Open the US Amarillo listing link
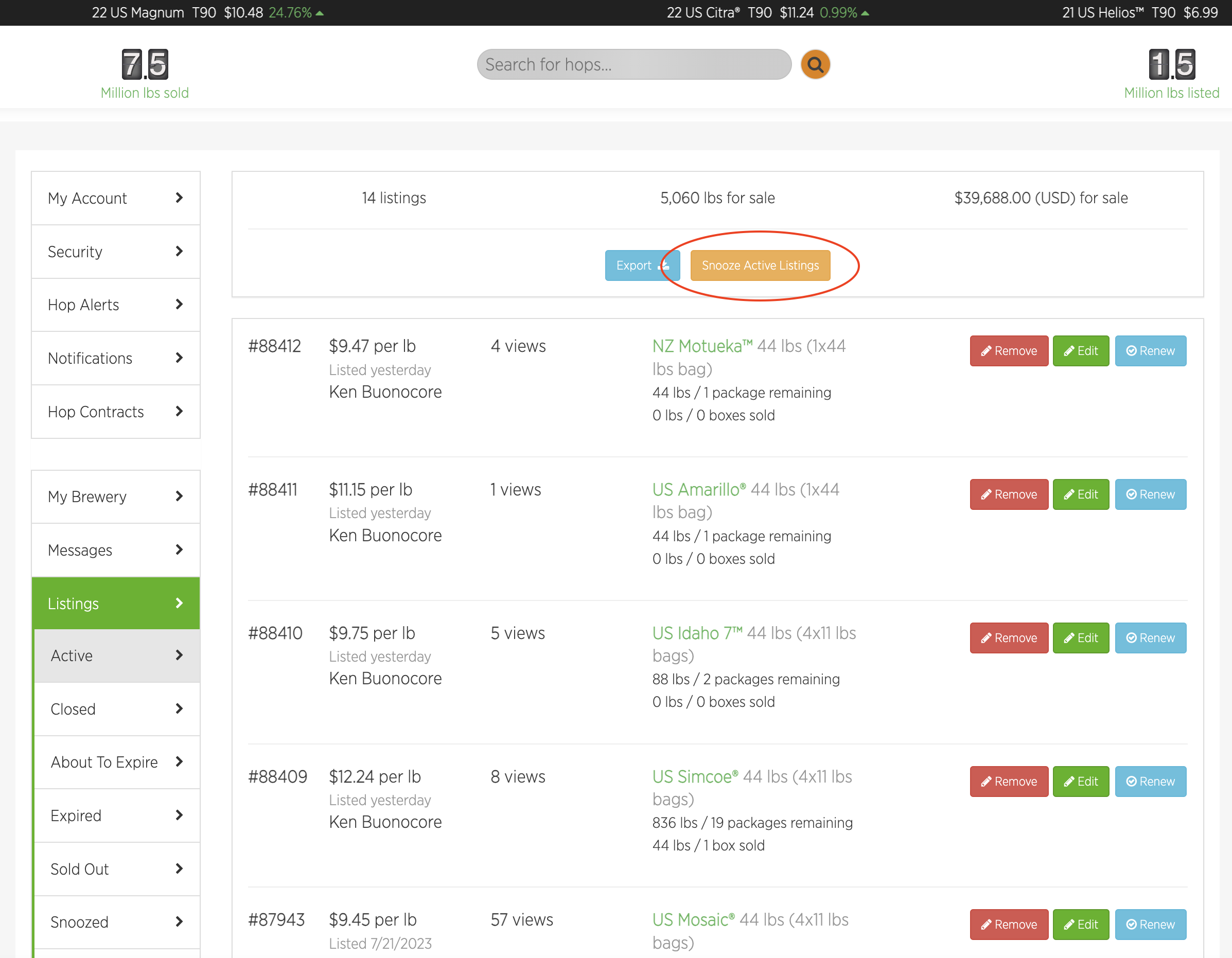1232x958 pixels. (x=699, y=489)
